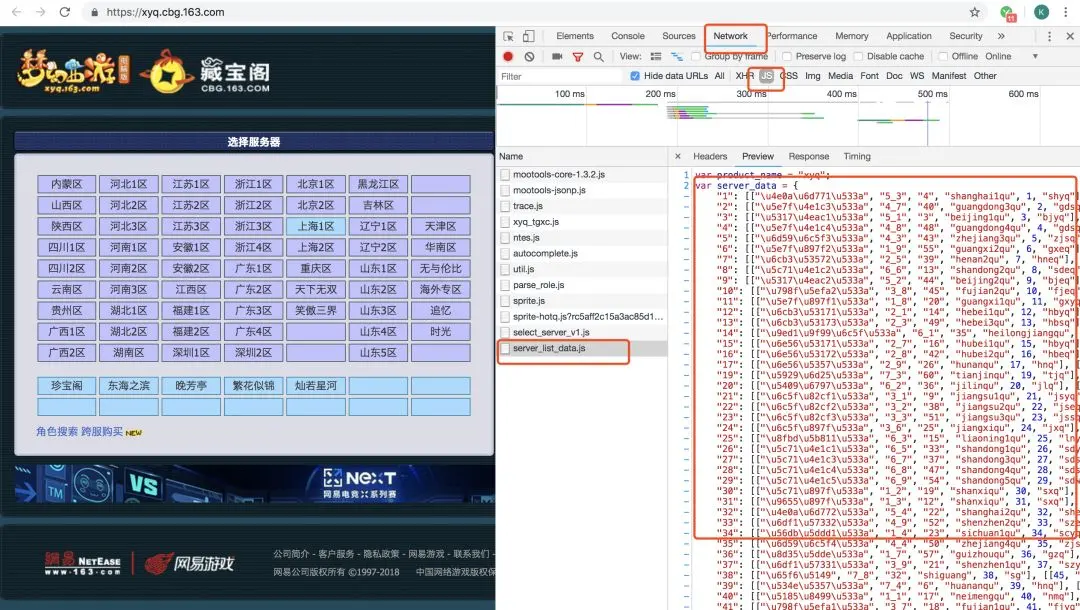Image resolution: width=1080 pixels, height=610 pixels.
Task: Select server 北京1区
Action: [315, 185]
